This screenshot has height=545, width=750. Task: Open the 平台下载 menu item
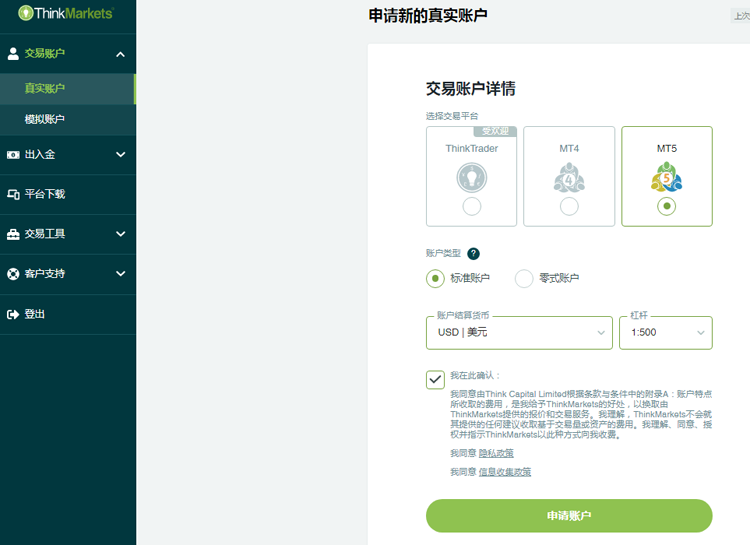[x=67, y=194]
